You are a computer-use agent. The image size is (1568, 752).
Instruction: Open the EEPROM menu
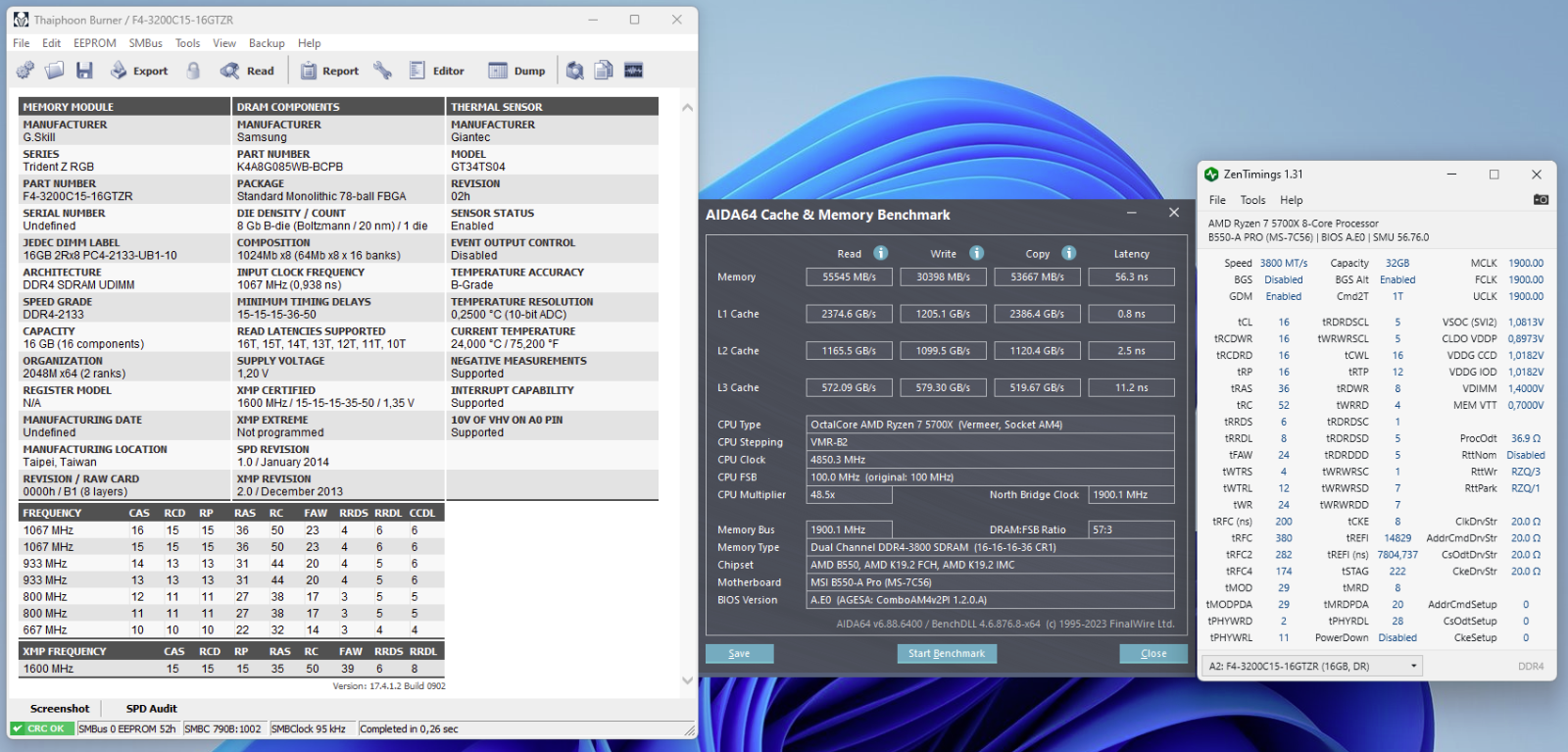click(x=95, y=43)
